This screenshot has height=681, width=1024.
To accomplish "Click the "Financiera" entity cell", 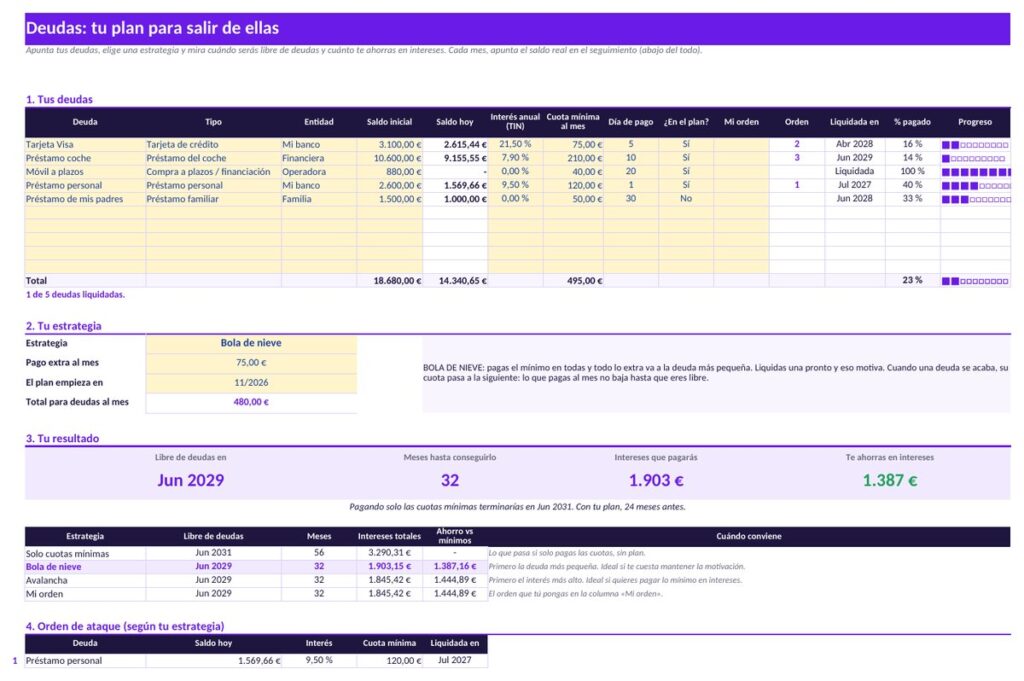I will [319, 158].
